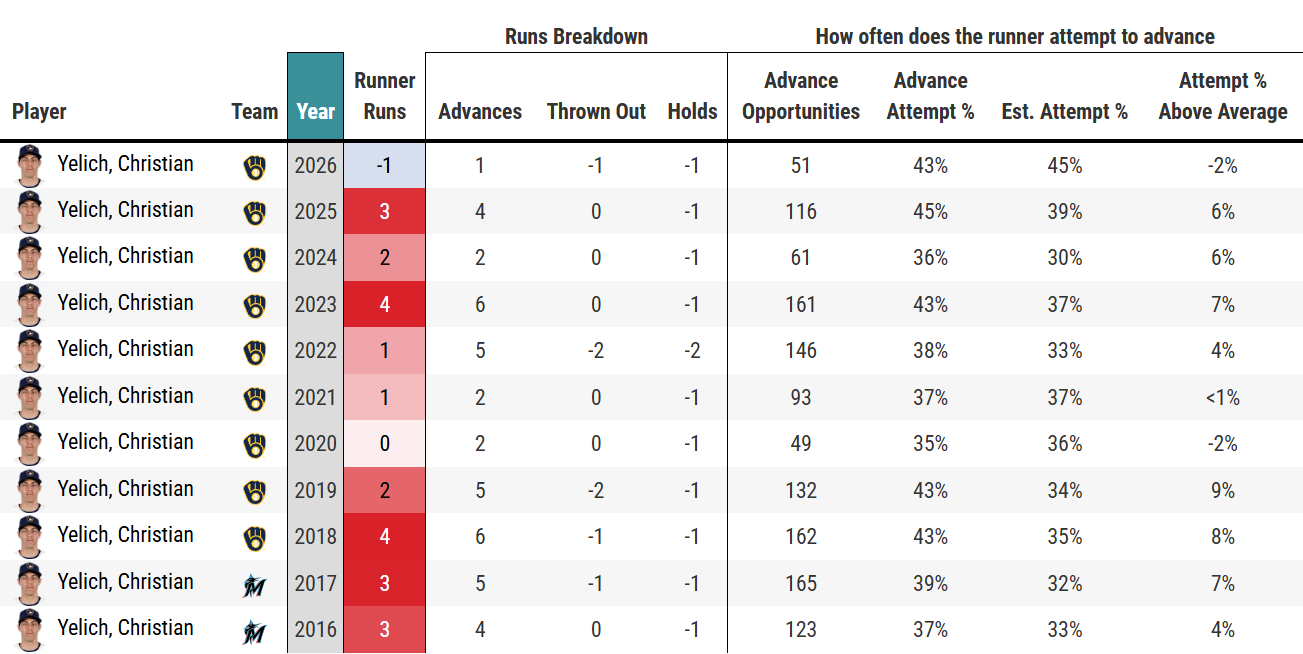This screenshot has width=1303, height=654.
Task: Sort by Attempt % Above Average header
Action: tap(1223, 96)
